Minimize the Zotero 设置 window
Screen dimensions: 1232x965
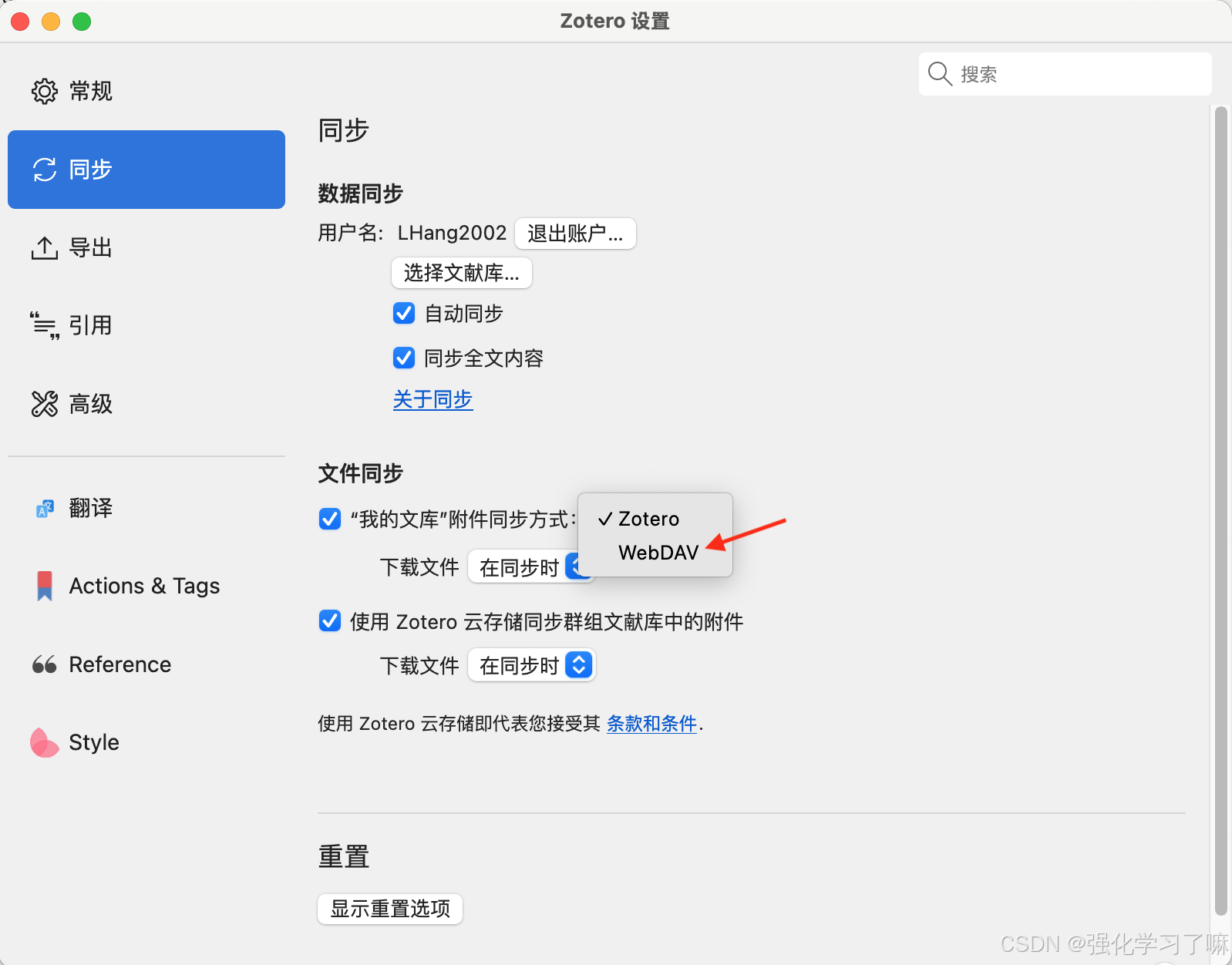[51, 22]
